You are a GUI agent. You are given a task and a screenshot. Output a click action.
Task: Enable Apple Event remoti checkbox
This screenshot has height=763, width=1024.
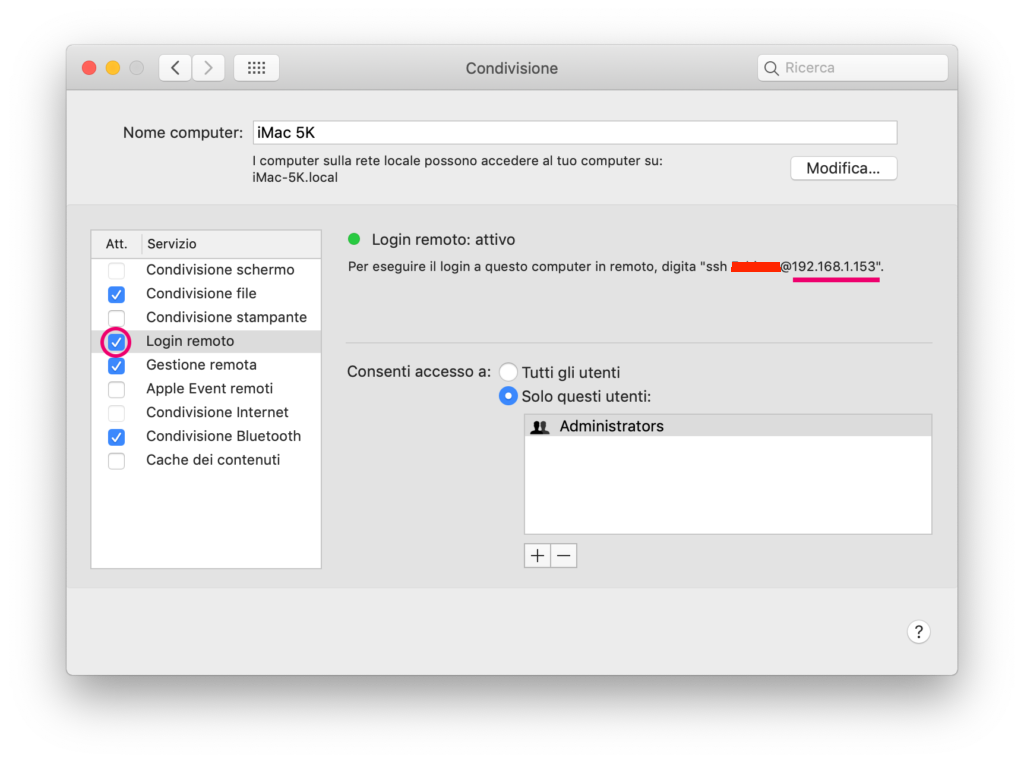[117, 389]
